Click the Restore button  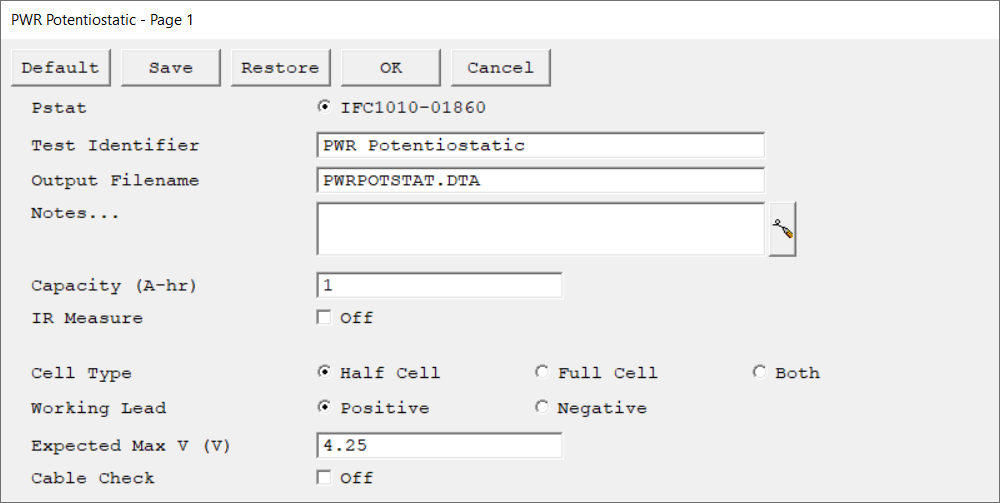pyautogui.click(x=280, y=68)
